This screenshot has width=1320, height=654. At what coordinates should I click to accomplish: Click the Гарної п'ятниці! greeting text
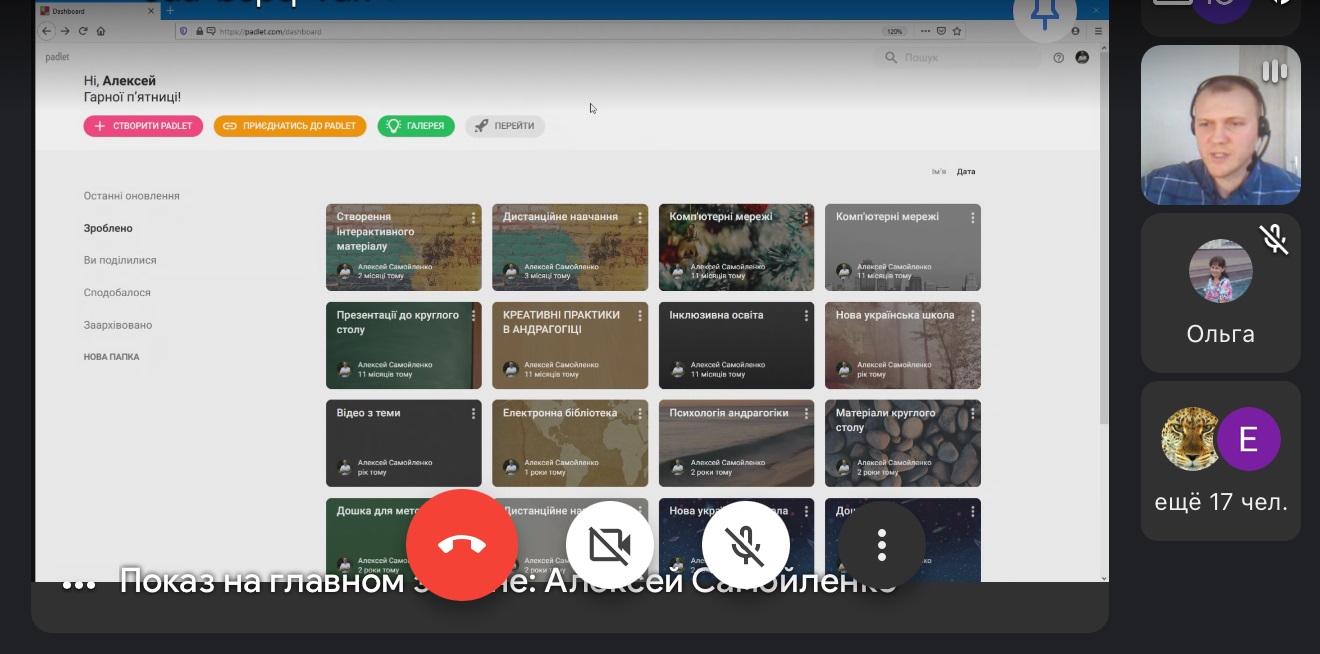tap(132, 98)
